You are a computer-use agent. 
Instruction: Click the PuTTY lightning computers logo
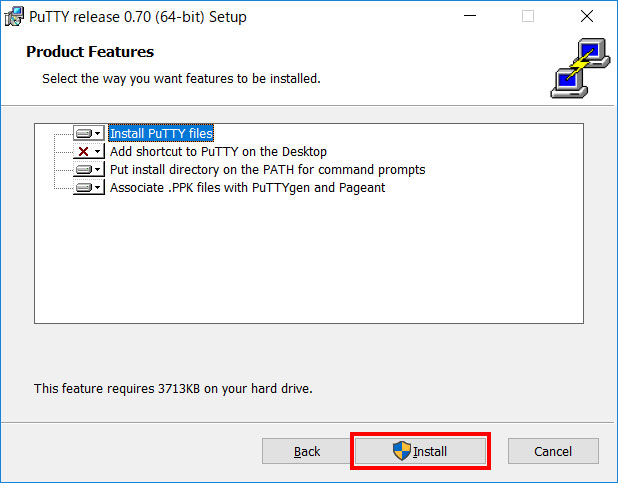[x=580, y=68]
